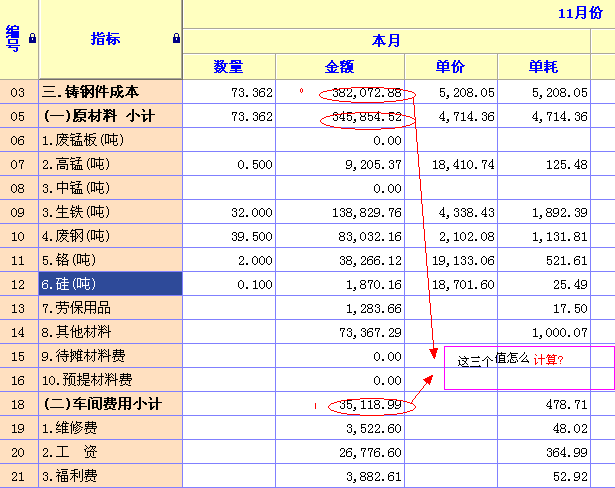The height and width of the screenshot is (488, 615).
Task: Select row 2.工 资
Action: (x=111, y=452)
